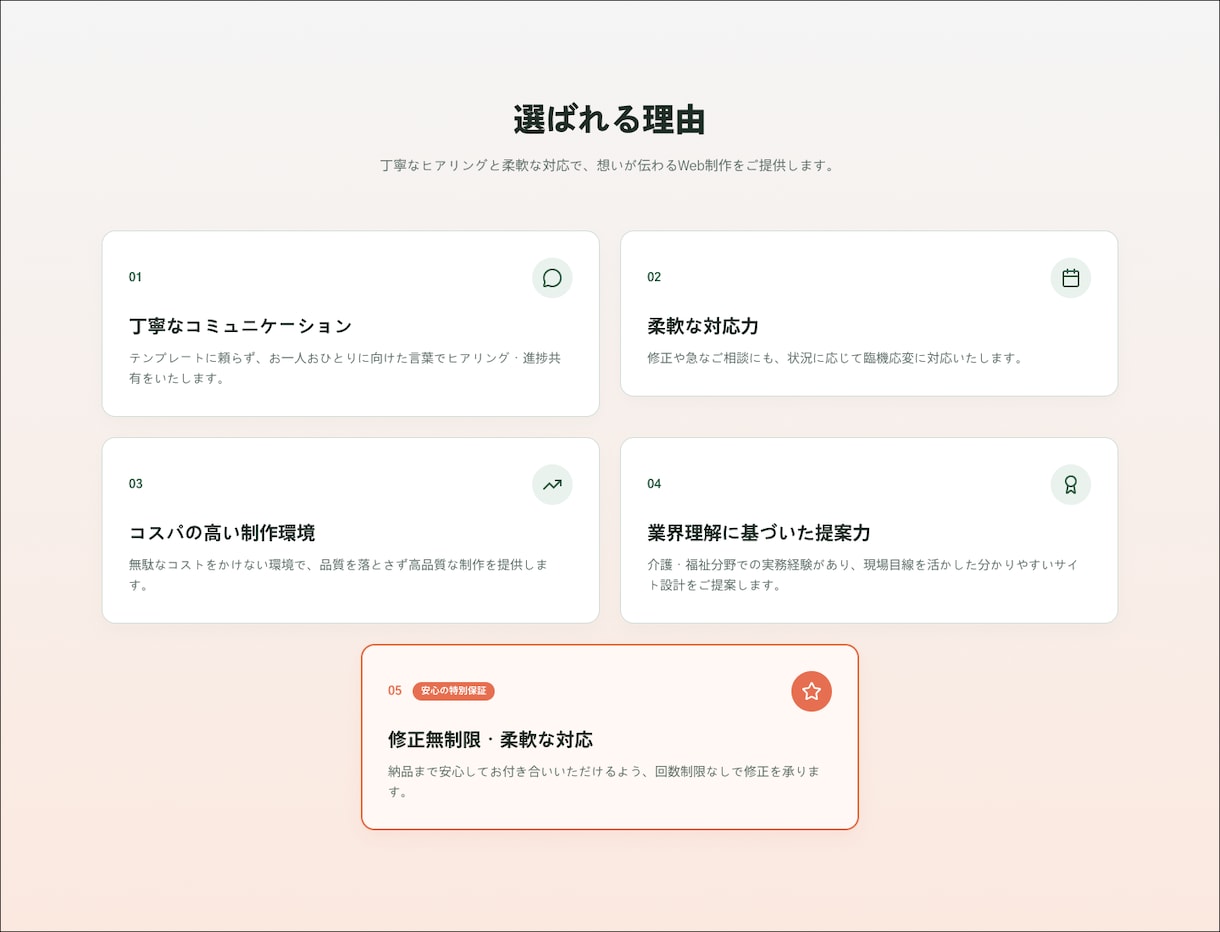Click the calendar icon in card 02

tap(1070, 278)
